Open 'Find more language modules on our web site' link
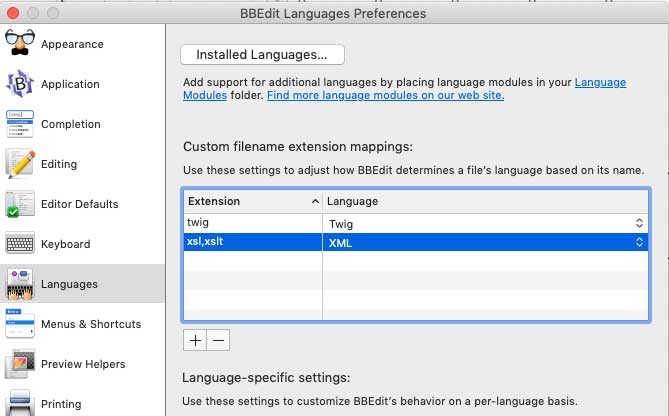Image resolution: width=669 pixels, height=416 pixels. pyautogui.click(x=385, y=95)
